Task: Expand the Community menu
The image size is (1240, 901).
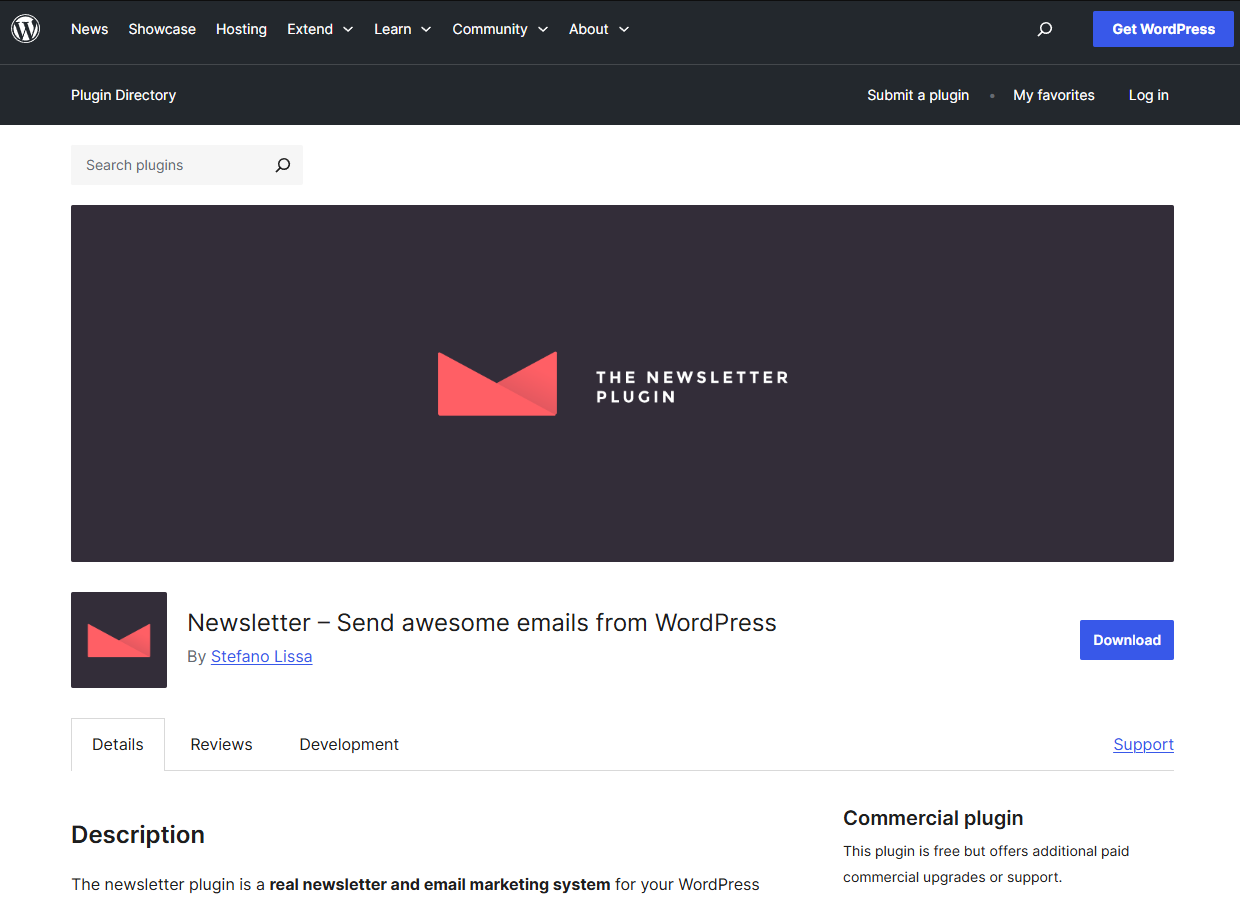Action: click(x=500, y=29)
